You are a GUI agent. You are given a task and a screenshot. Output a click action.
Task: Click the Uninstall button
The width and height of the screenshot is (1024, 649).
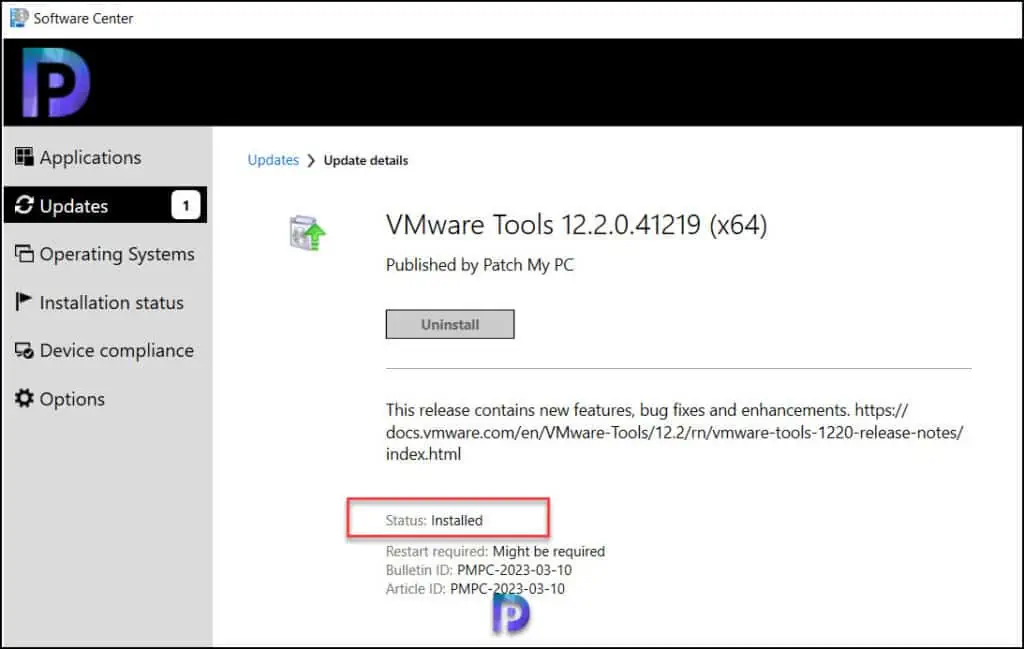point(450,324)
